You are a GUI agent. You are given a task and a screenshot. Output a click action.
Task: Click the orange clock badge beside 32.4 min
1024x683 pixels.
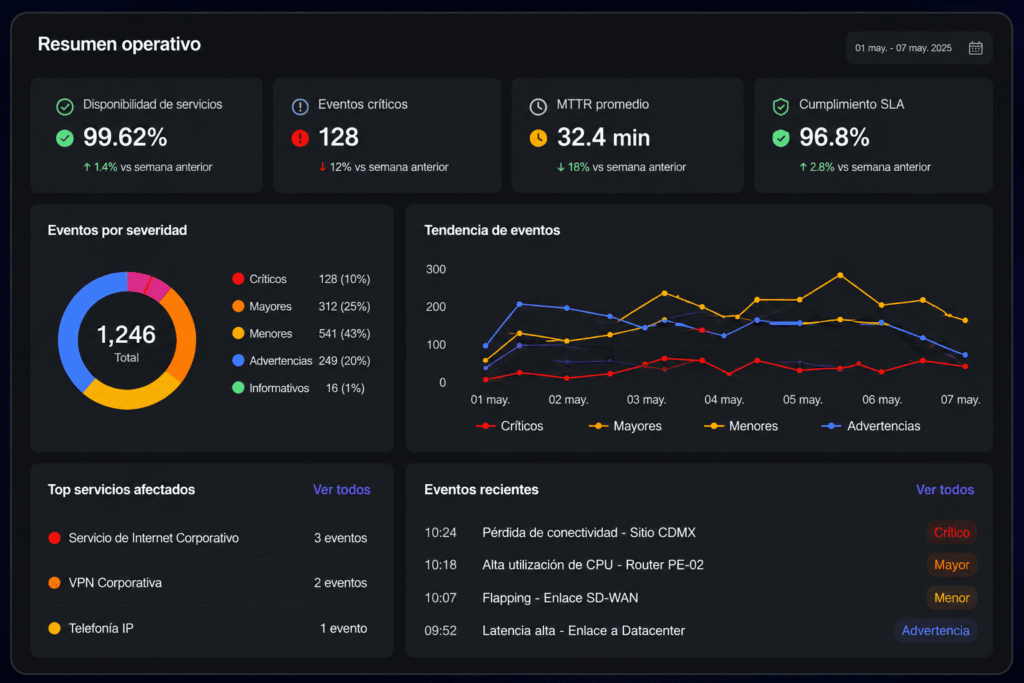point(538,138)
